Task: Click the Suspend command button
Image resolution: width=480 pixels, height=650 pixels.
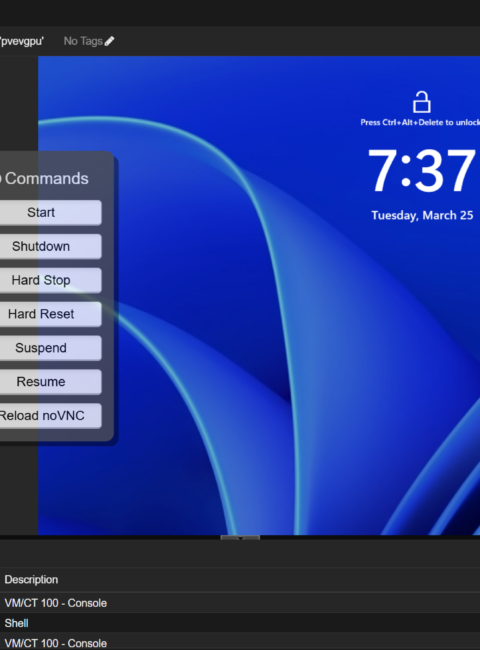Action: pos(50,348)
